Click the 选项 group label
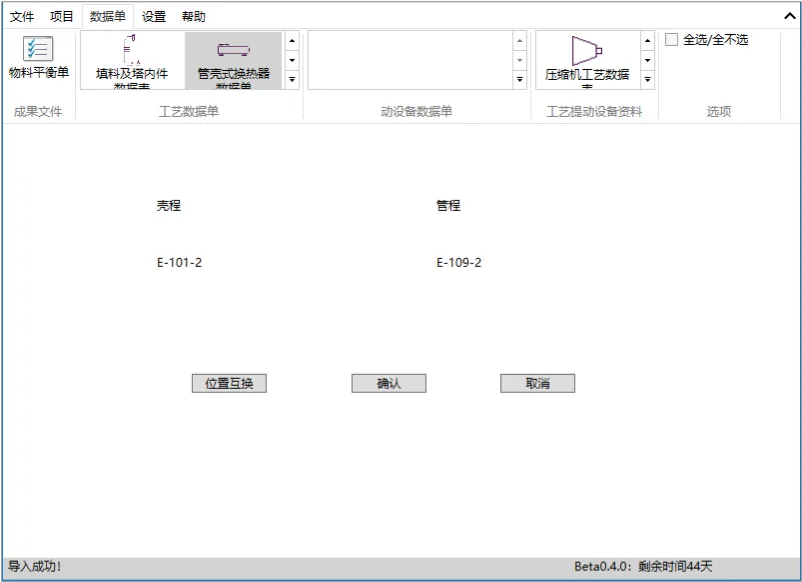 [719, 111]
